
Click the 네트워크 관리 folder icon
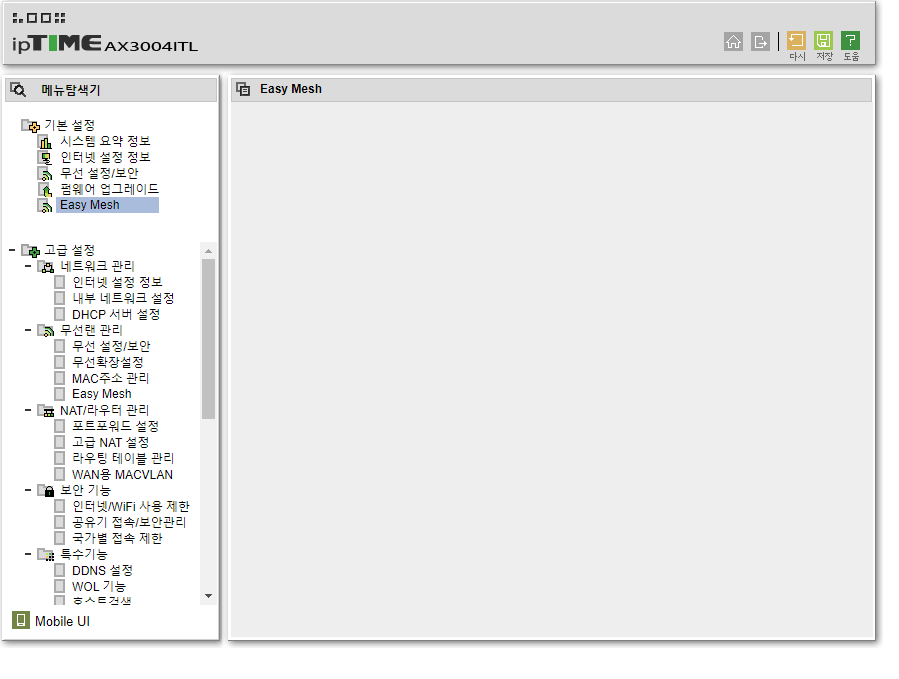point(46,267)
